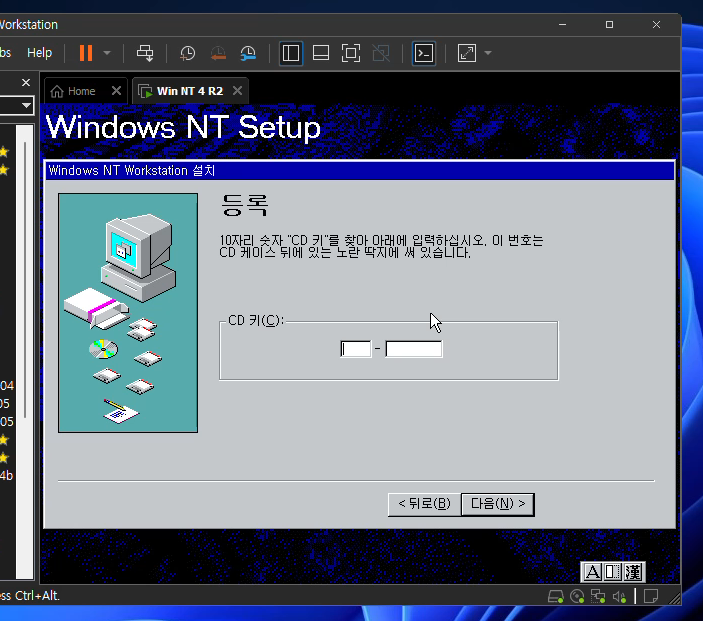The image size is (703, 621).
Task: Click the Unity mode icon
Action: (x=381, y=53)
